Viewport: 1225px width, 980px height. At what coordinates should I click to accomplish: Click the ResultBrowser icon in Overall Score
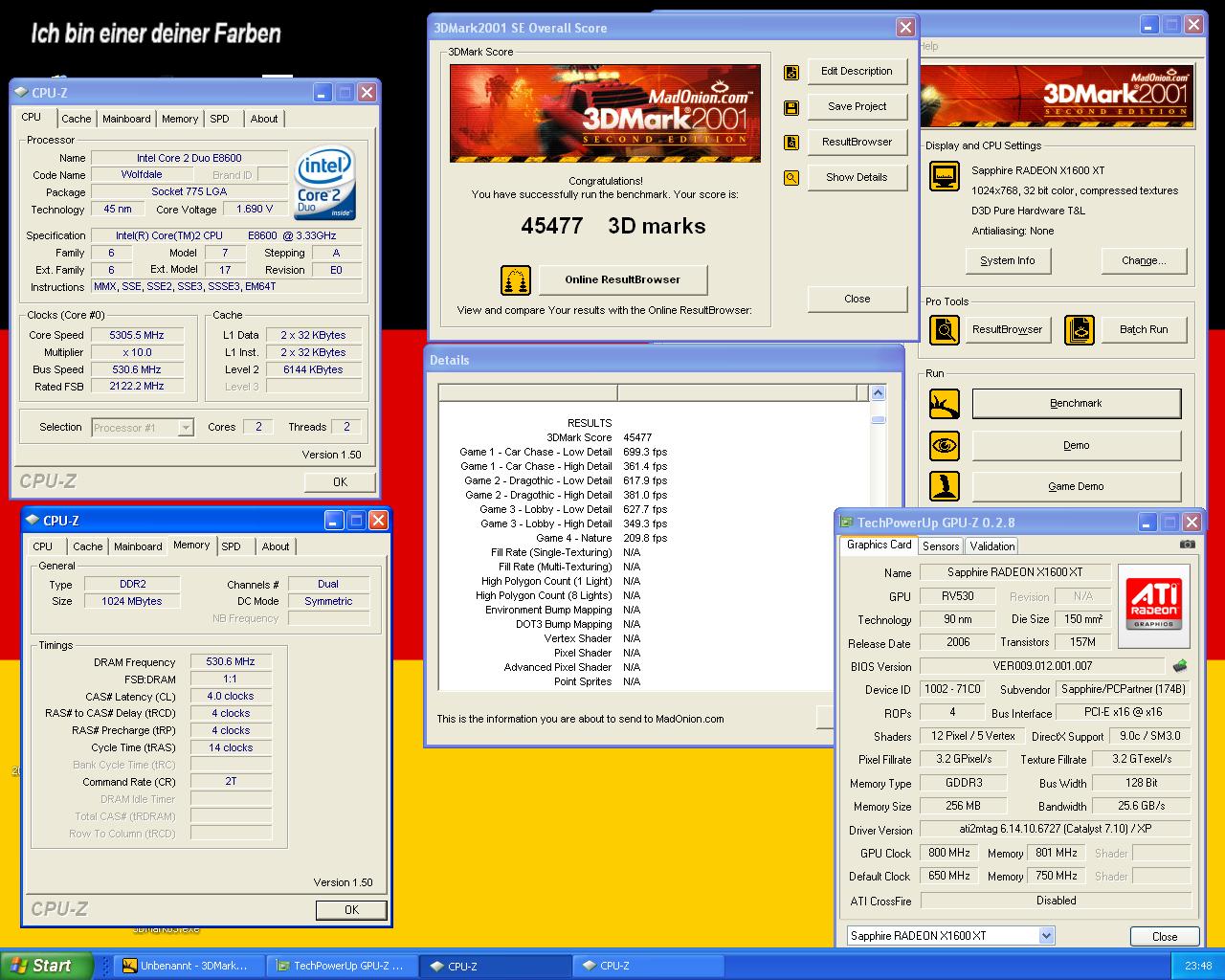(x=791, y=143)
